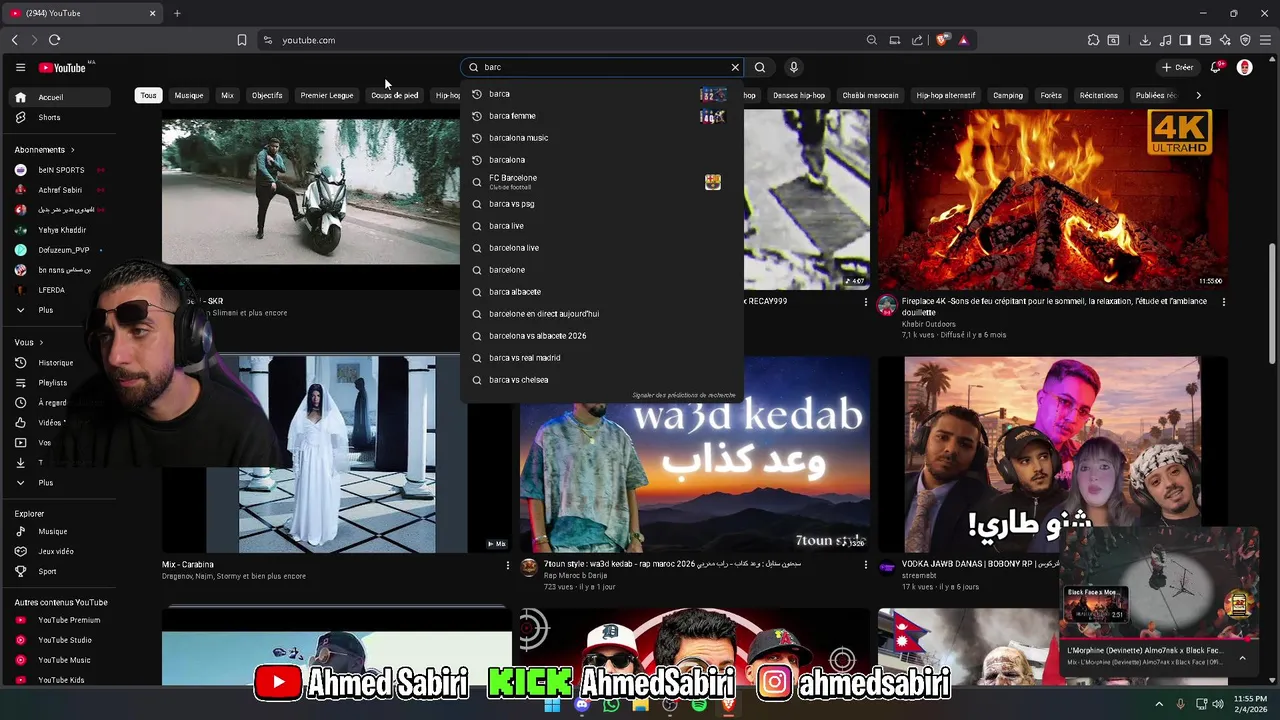Open Historique in sidebar

[59, 363]
